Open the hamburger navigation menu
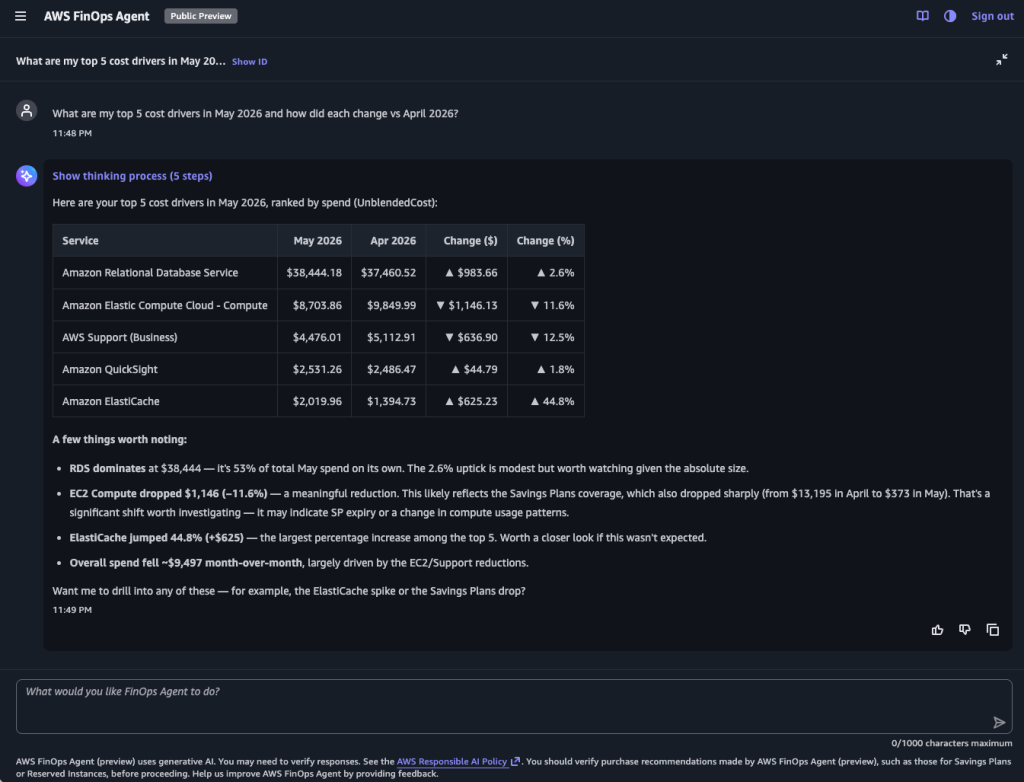The height and width of the screenshot is (782, 1024). 21,16
